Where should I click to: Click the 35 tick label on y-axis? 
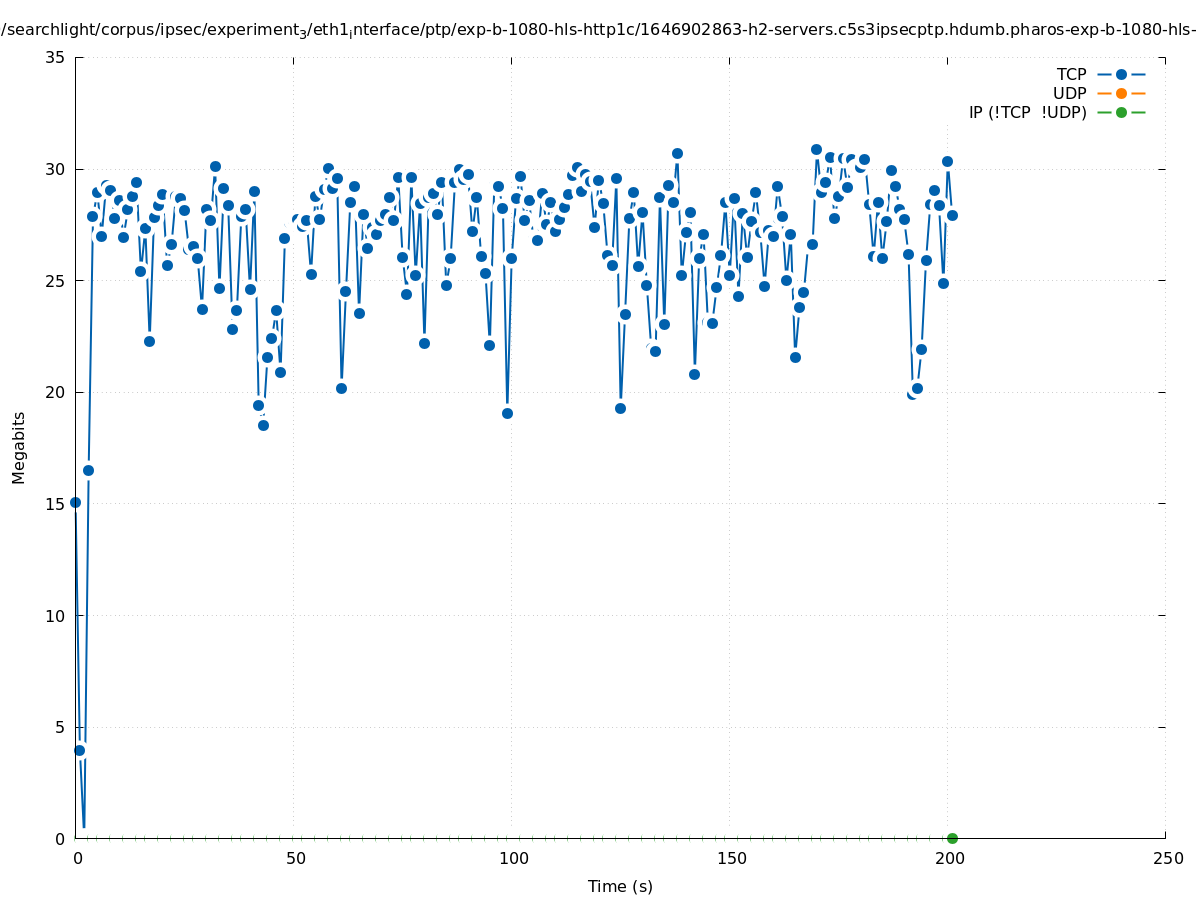pos(56,57)
